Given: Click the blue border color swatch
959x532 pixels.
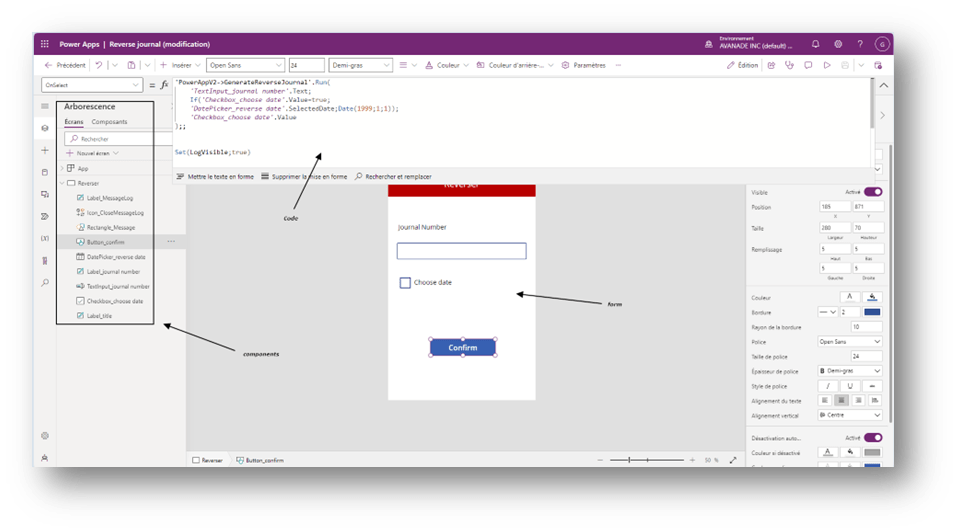Looking at the screenshot, I should tap(871, 312).
